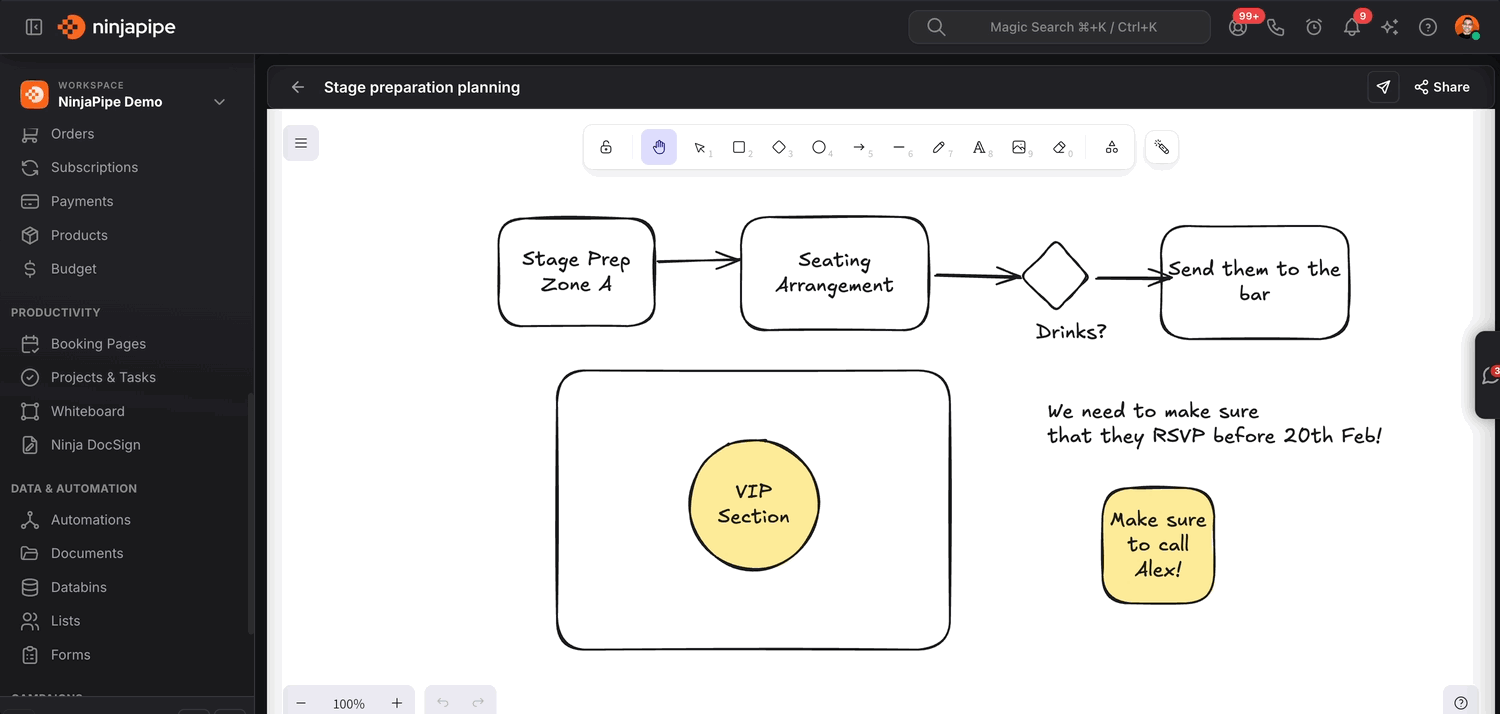The image size is (1500, 714).
Task: Go back using the back arrow
Action: 298,87
